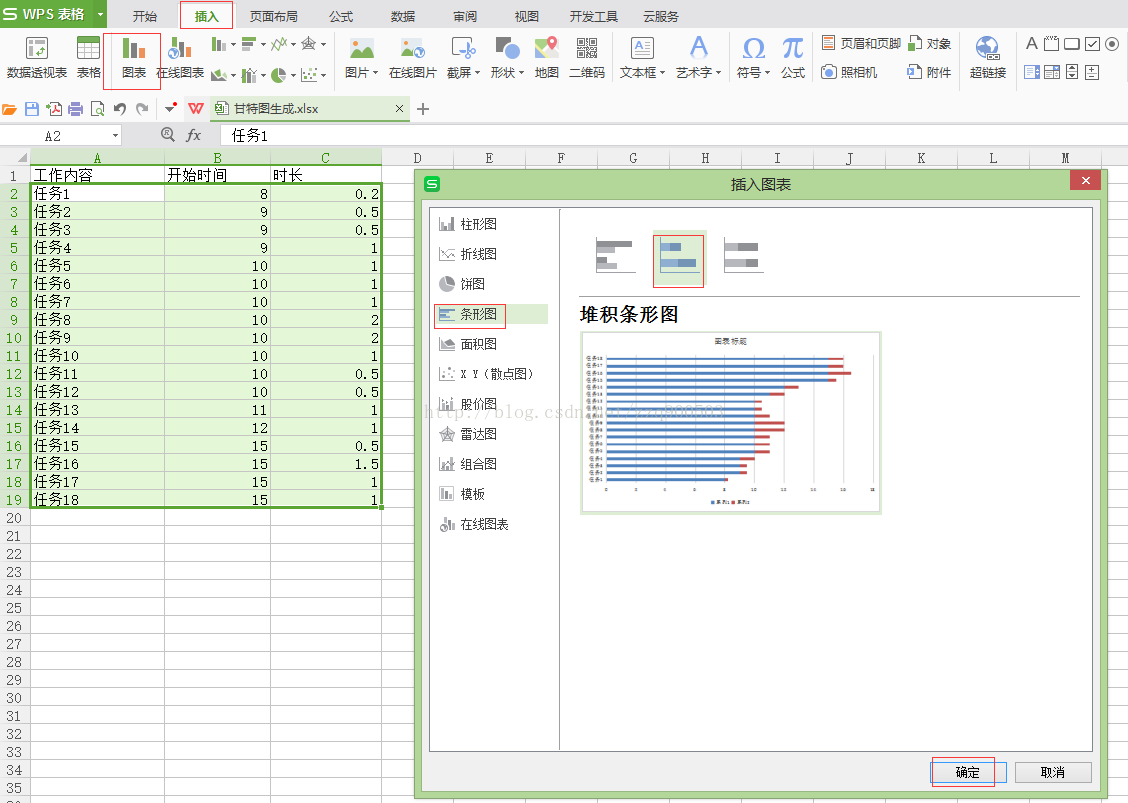Viewport: 1128px width, 803px height.
Task: Open the WPS 表格 application menu arrow
Action: pos(100,14)
